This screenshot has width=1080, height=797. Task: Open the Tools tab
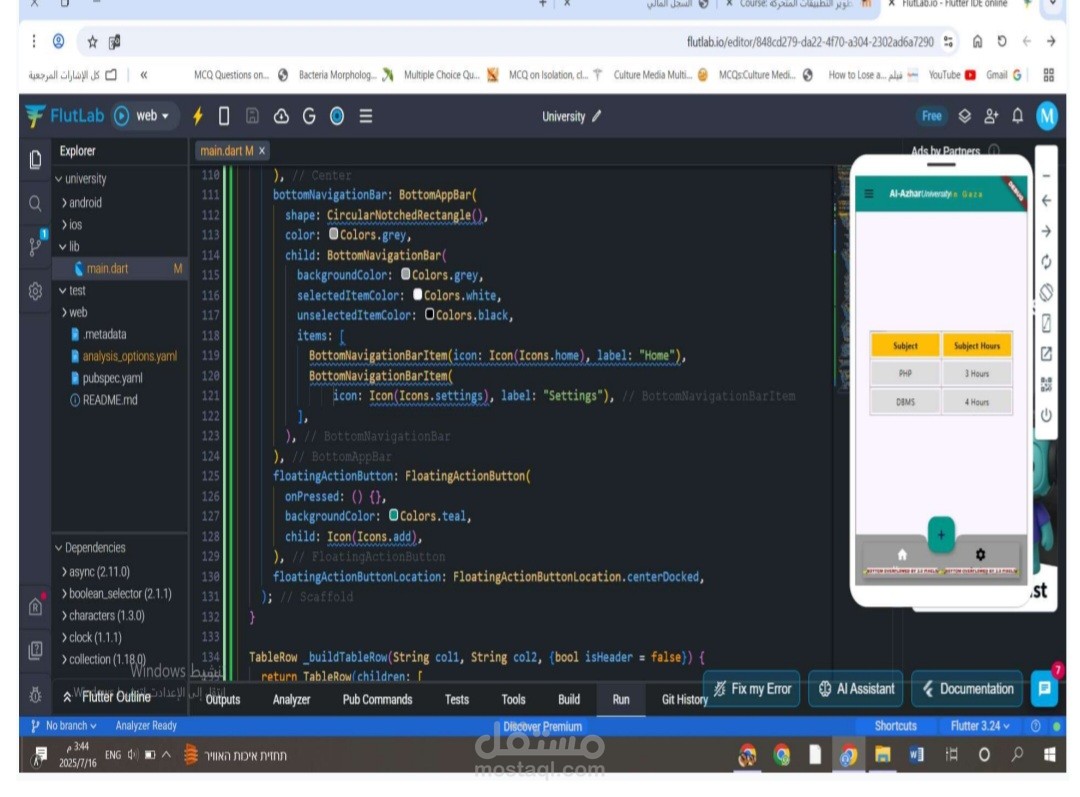(513, 699)
